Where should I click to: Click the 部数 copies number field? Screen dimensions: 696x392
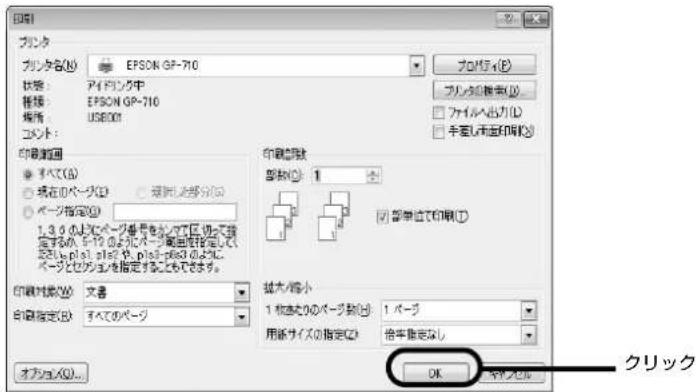(x=339, y=176)
